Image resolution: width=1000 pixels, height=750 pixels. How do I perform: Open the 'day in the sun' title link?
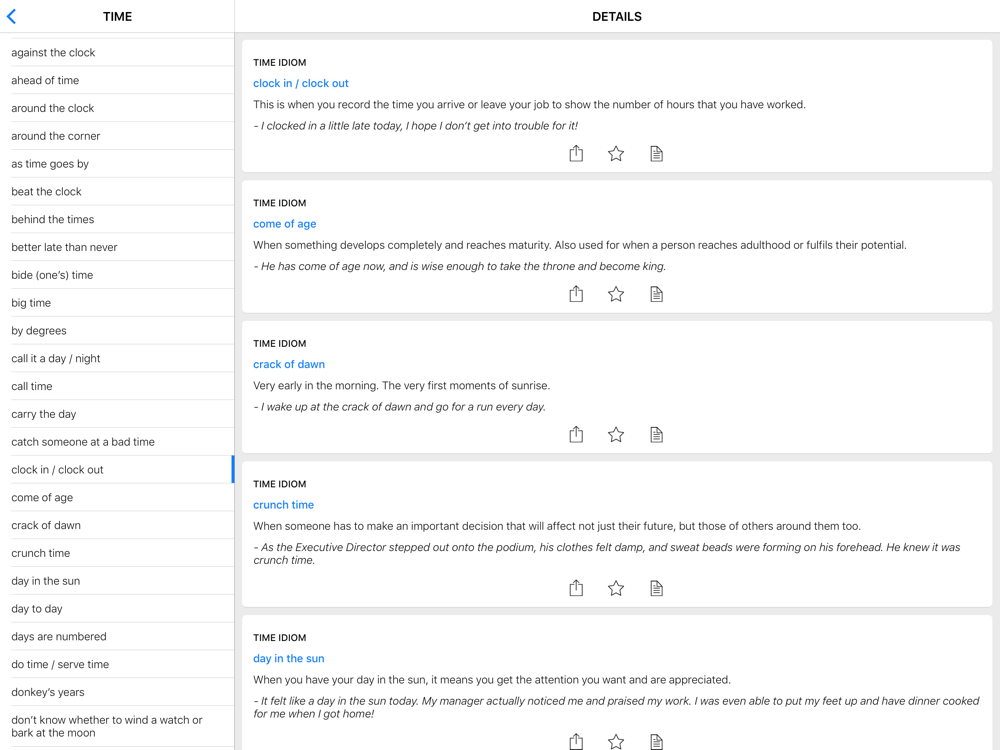pyautogui.click(x=289, y=658)
